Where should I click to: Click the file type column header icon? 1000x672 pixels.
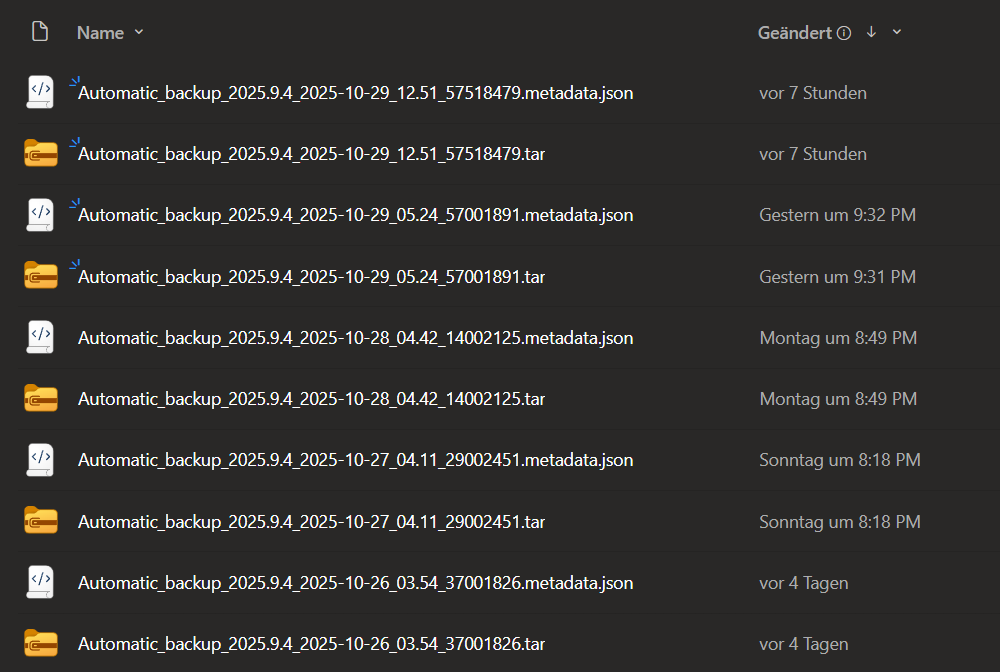point(40,32)
